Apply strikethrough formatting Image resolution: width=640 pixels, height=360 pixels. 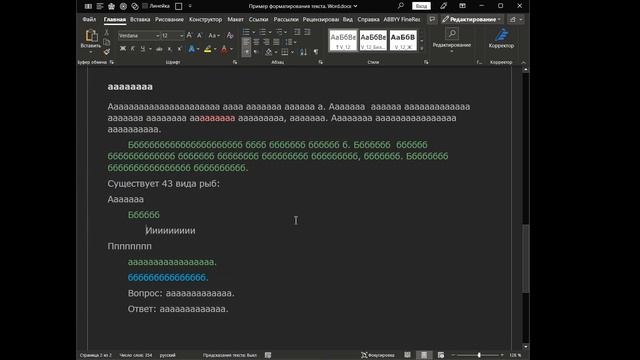coord(159,49)
